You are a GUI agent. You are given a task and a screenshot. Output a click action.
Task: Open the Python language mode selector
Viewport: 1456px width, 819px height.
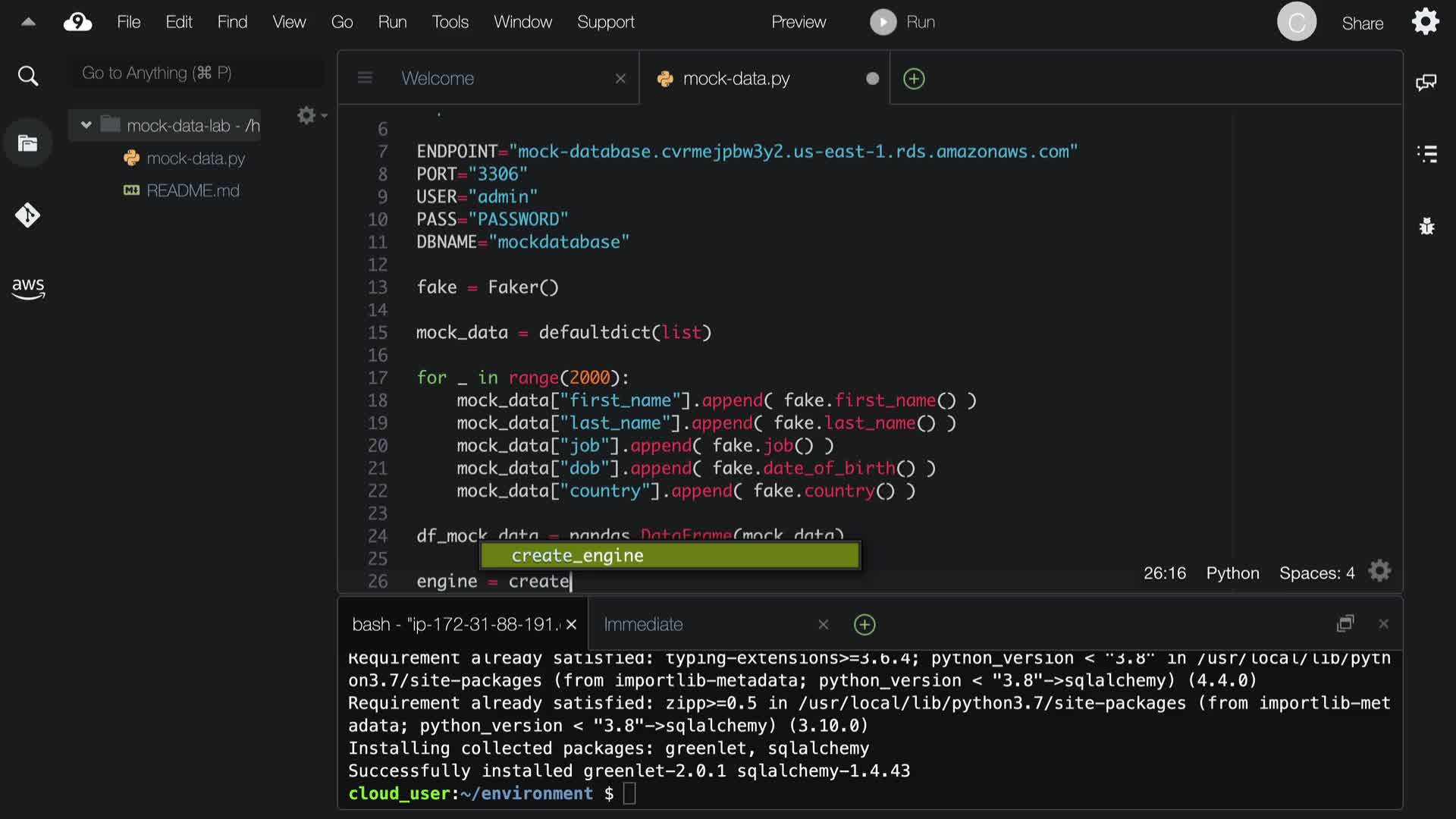[x=1232, y=573]
